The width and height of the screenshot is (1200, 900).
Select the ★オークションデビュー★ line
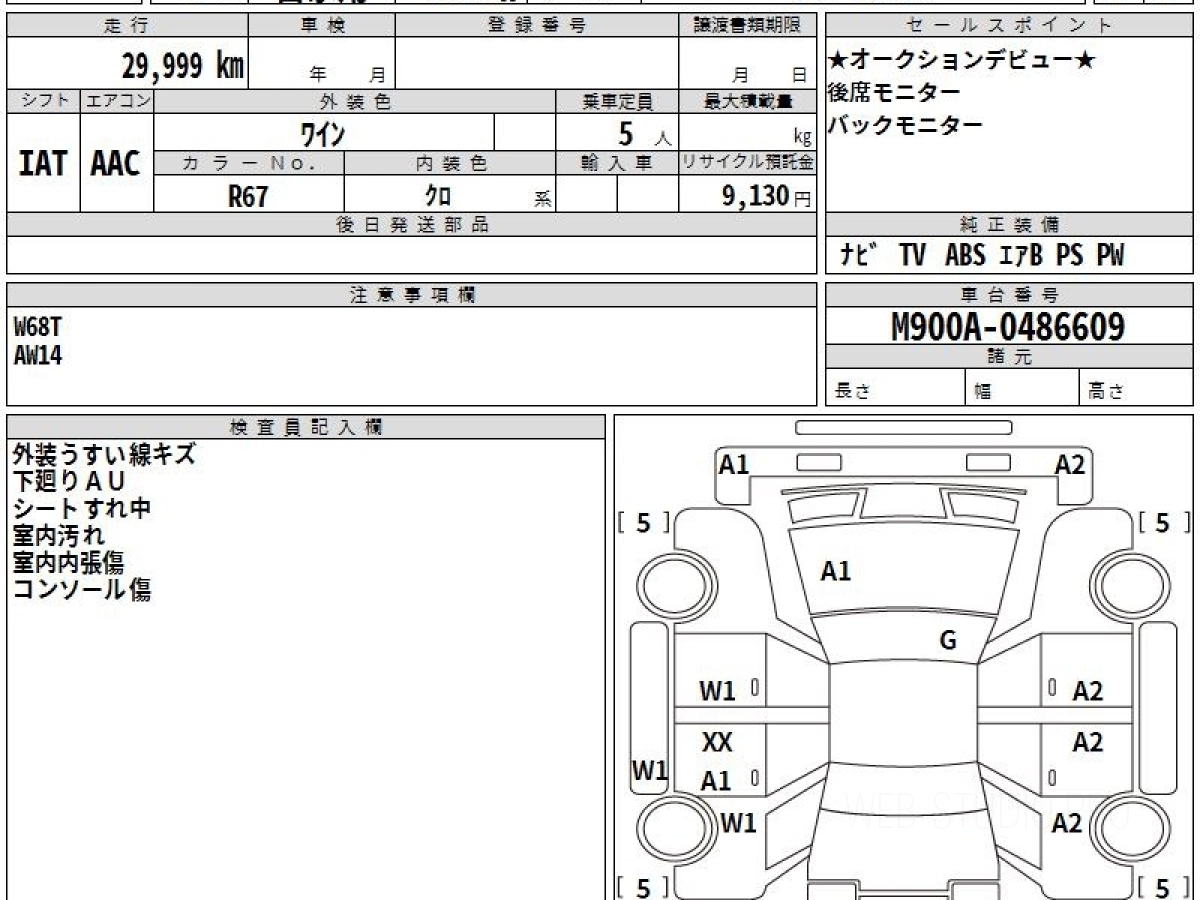[x=962, y=60]
